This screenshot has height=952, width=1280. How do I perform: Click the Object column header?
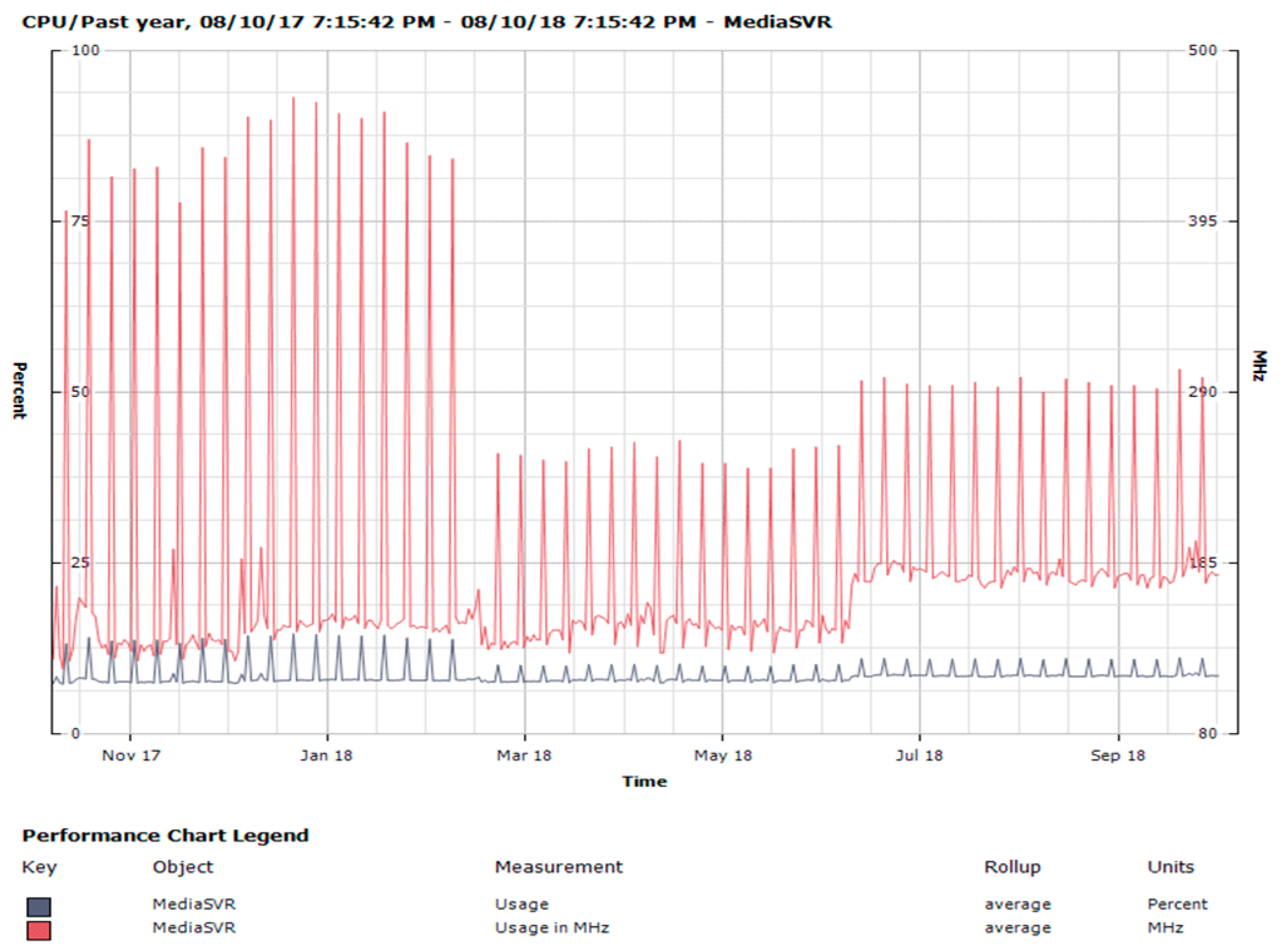coord(182,867)
